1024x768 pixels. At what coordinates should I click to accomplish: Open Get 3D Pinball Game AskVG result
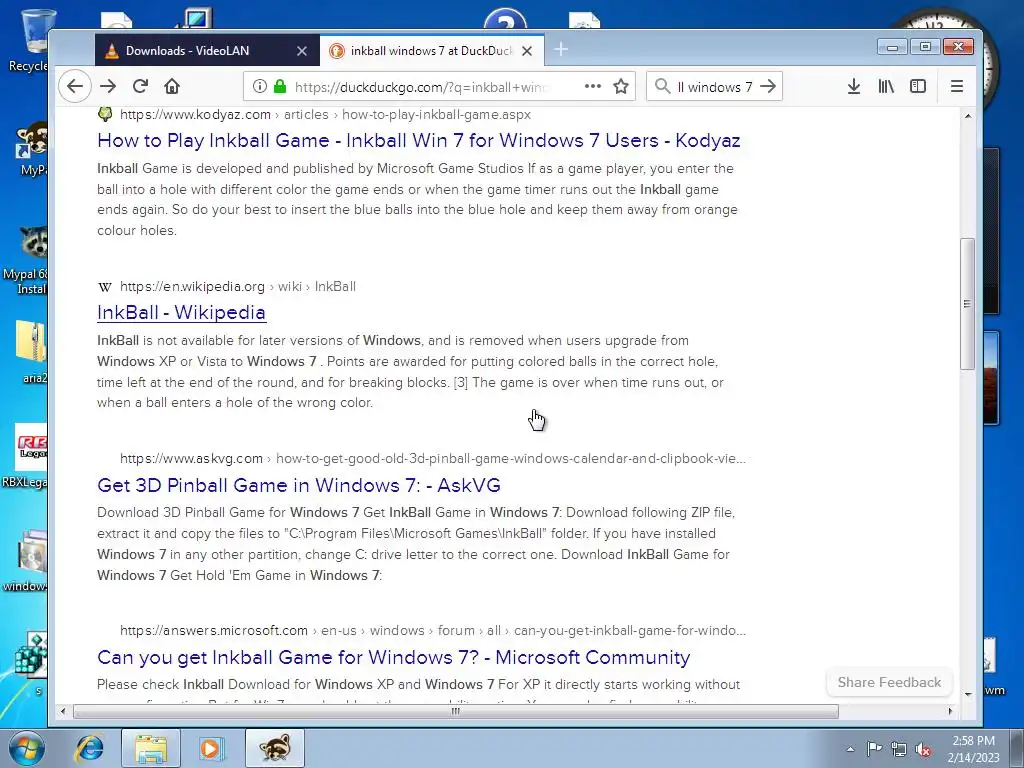[x=299, y=485]
